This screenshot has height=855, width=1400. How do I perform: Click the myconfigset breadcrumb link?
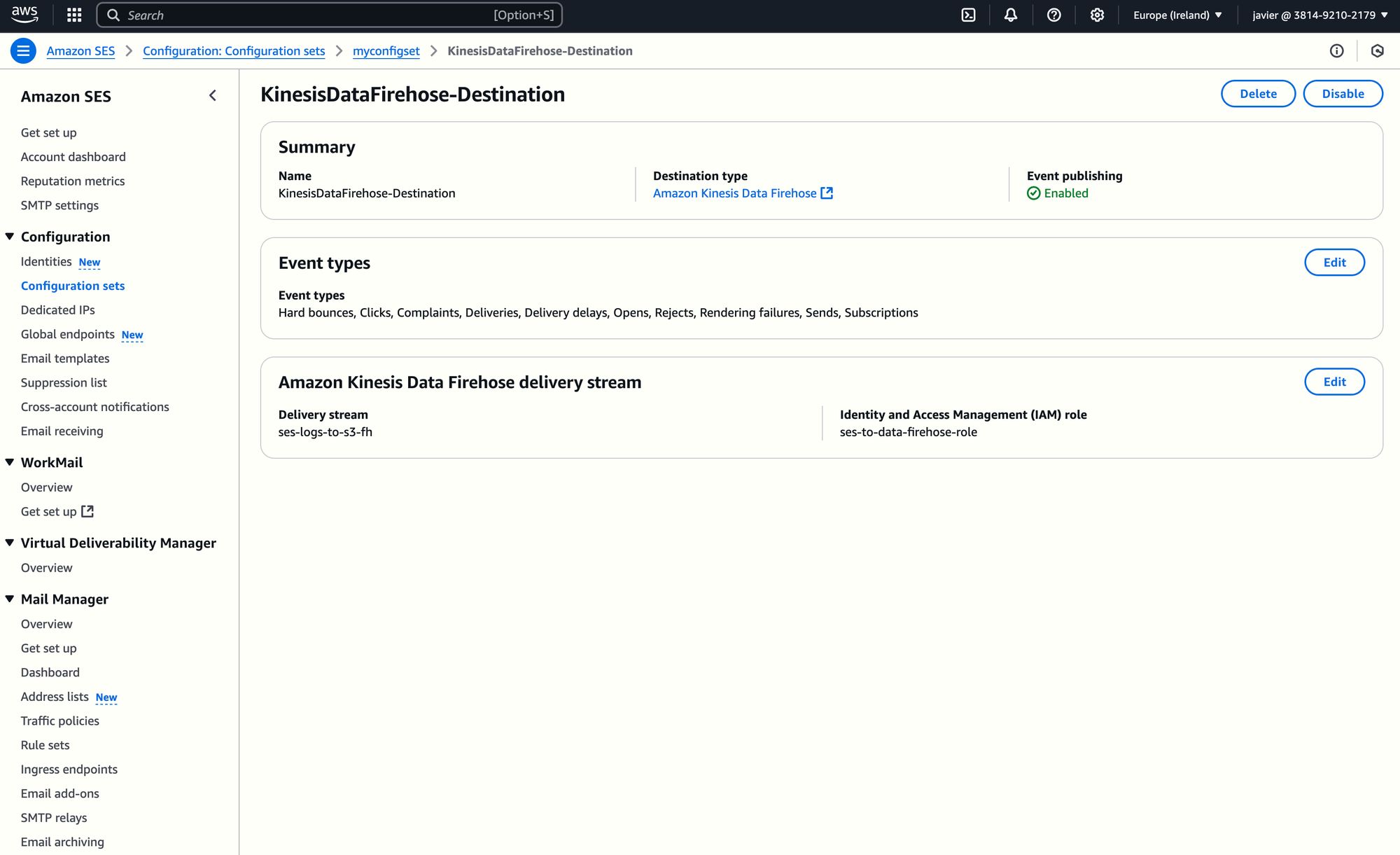coord(386,51)
